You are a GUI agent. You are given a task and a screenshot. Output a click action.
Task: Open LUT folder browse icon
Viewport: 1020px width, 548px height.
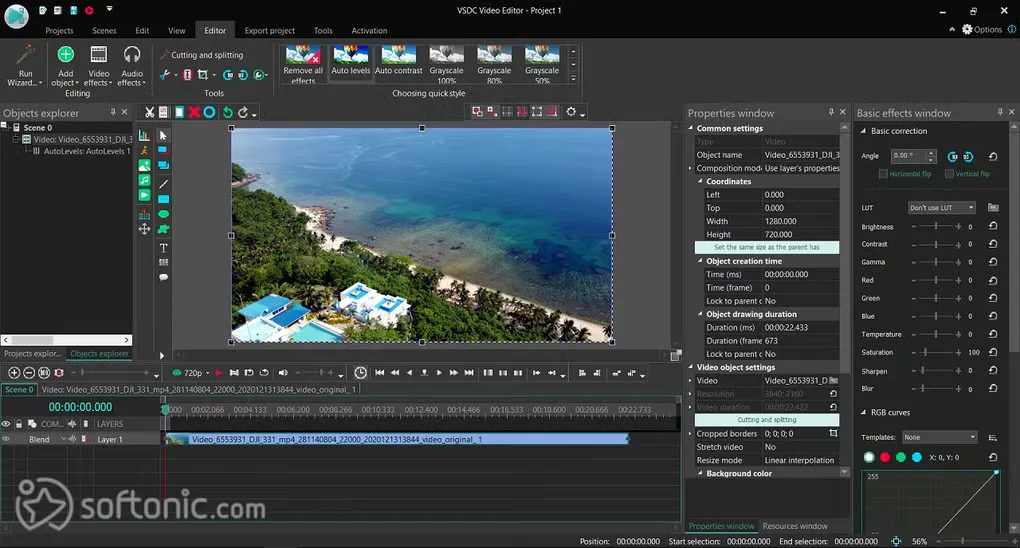coord(993,208)
